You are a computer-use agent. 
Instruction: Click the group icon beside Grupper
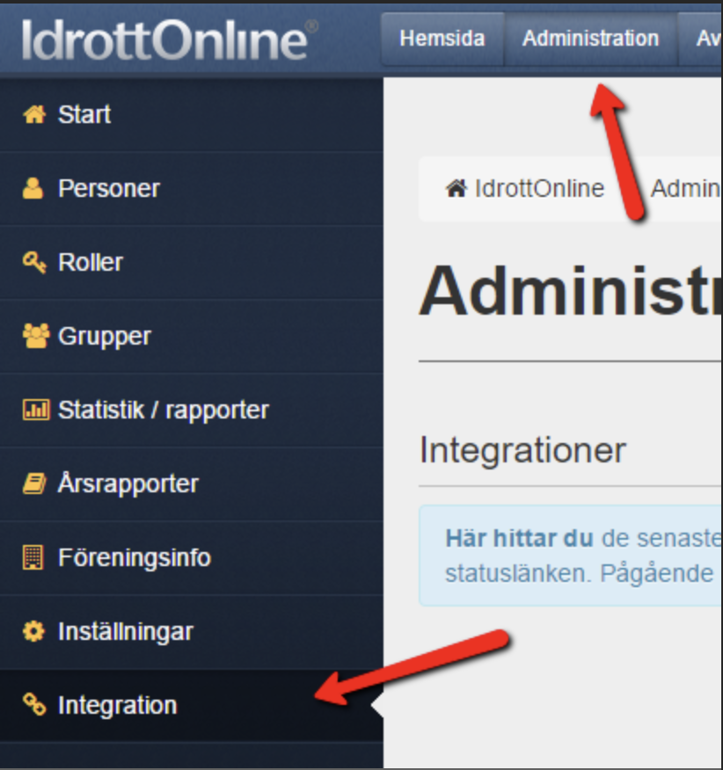click(x=35, y=336)
